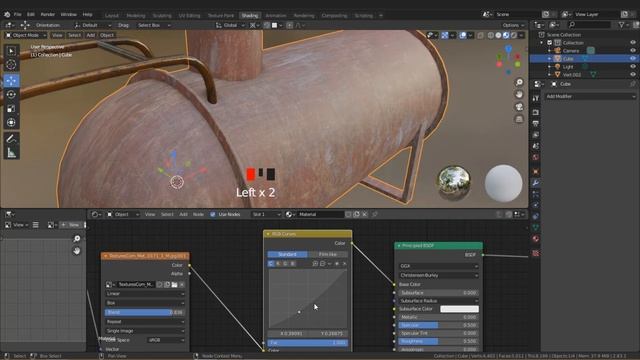Click the Blender logo menu

click(x=7, y=14)
